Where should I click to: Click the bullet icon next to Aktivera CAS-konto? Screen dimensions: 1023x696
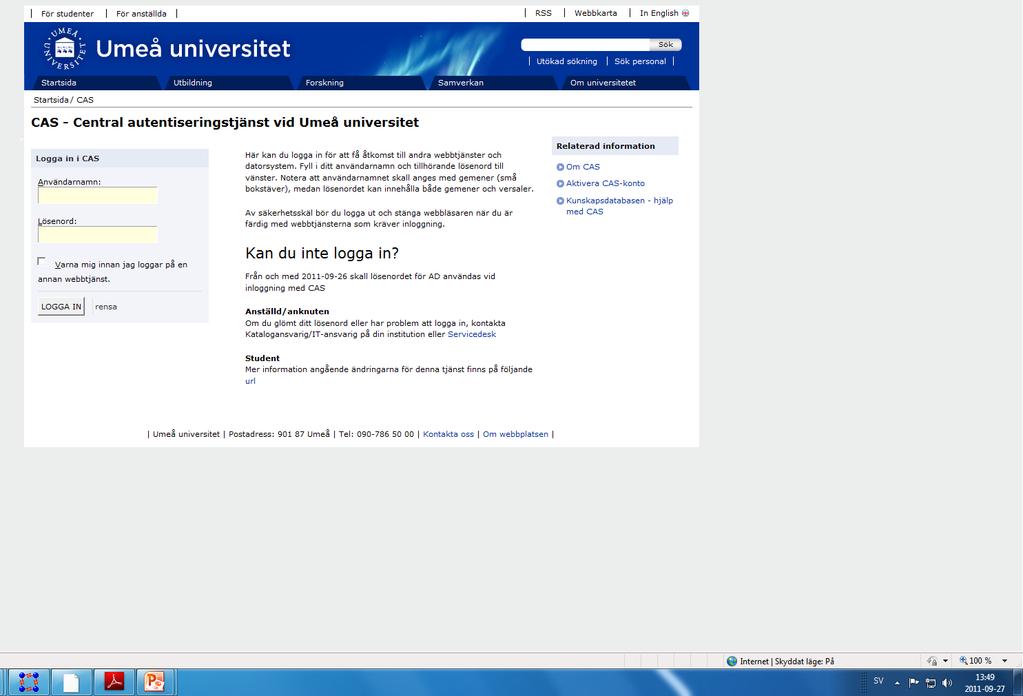coord(560,184)
